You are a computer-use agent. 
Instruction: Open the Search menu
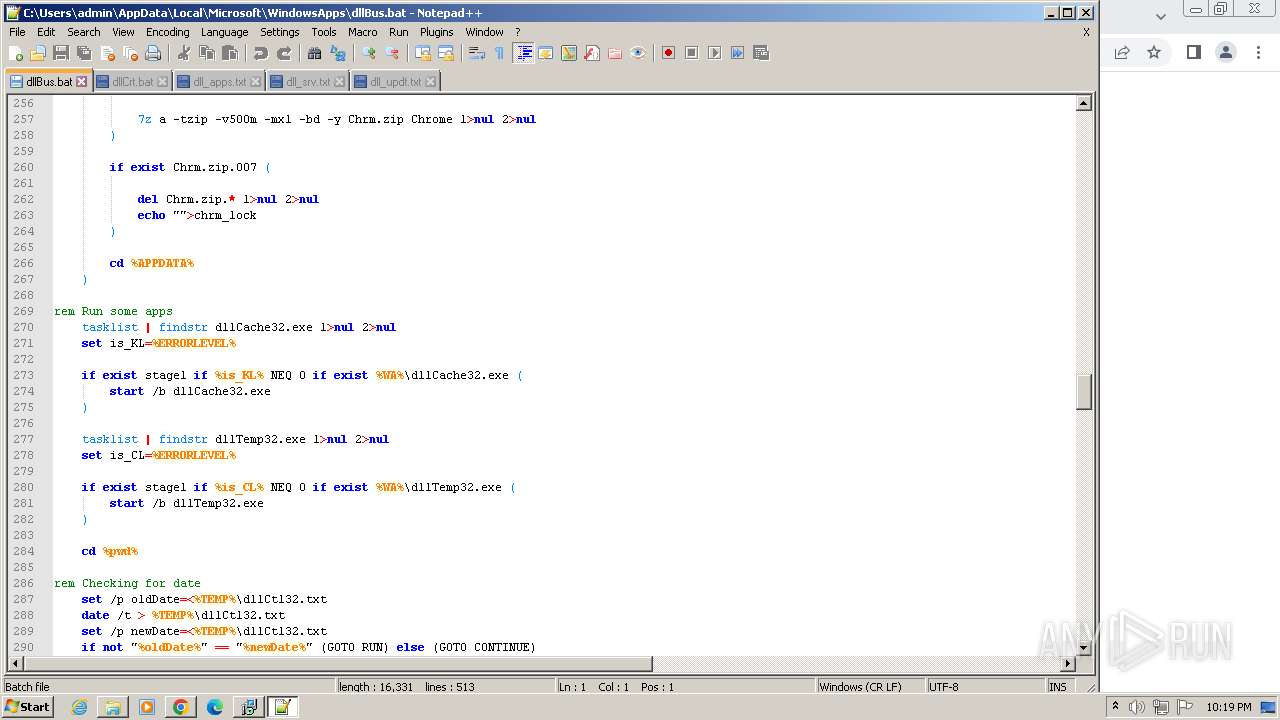pyautogui.click(x=84, y=32)
